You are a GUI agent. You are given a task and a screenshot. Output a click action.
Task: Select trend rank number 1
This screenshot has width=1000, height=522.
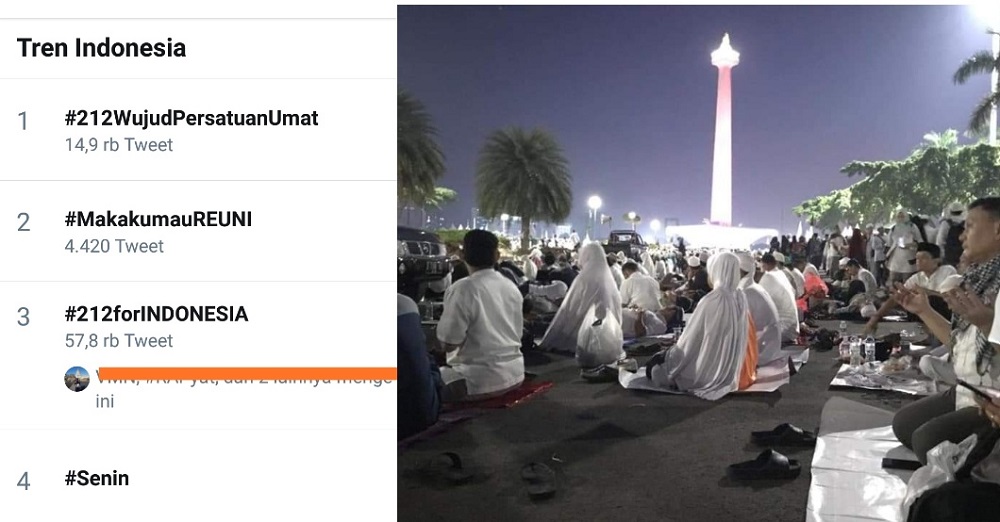click(x=23, y=121)
